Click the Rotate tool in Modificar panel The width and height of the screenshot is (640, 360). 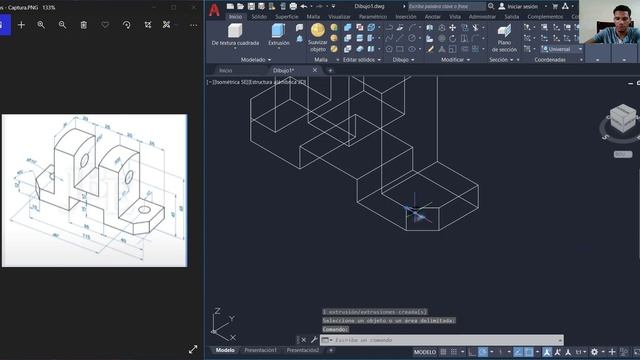pyautogui.click(x=453, y=38)
